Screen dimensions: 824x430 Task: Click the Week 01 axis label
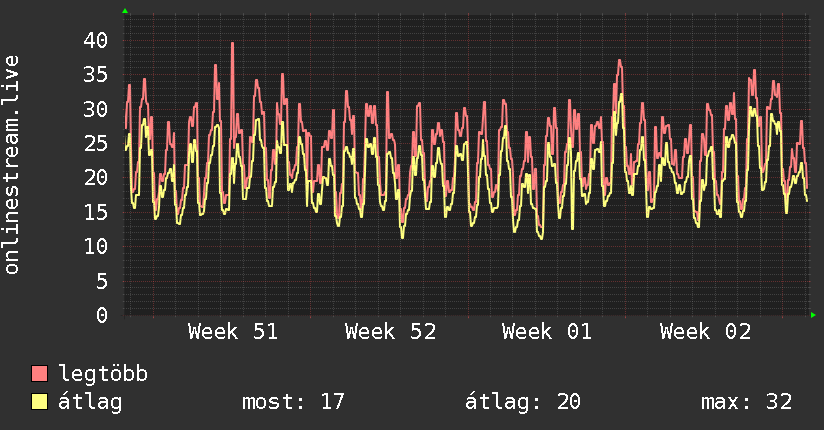(547, 332)
